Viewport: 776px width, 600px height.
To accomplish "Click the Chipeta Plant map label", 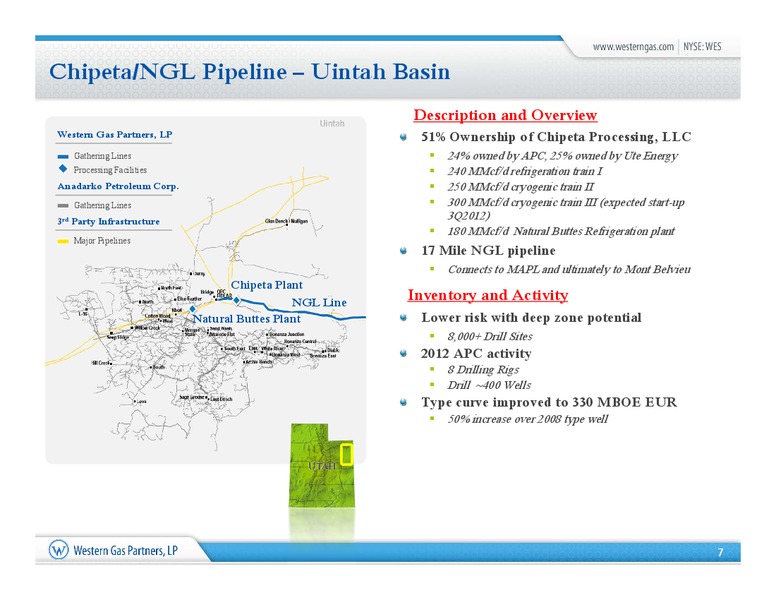I will pyautogui.click(x=267, y=285).
